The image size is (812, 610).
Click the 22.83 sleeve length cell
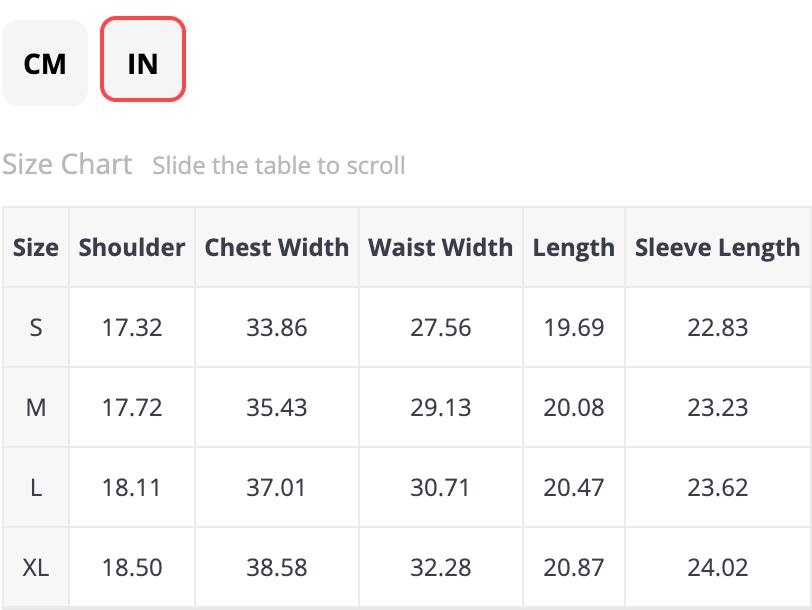click(717, 327)
